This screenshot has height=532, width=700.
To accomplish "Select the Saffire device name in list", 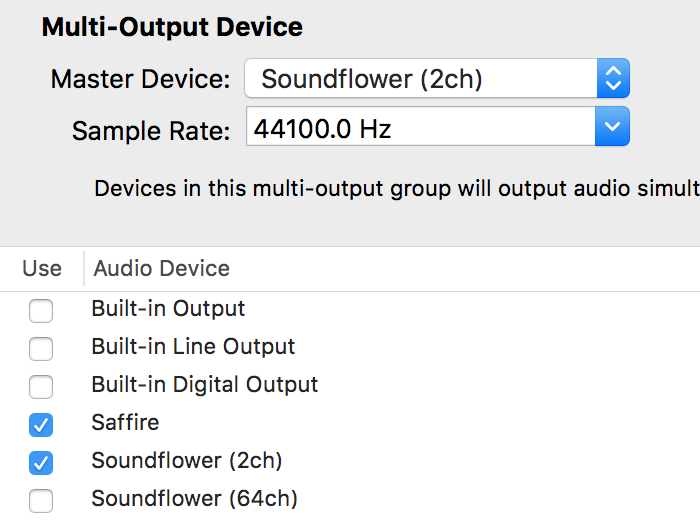I will coord(125,422).
